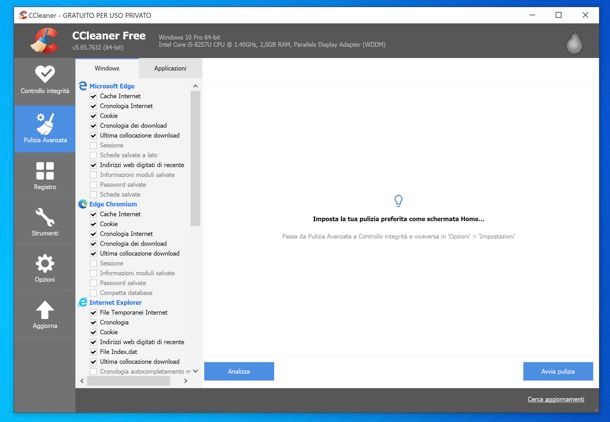Minimize the CCleaner window

532,15
